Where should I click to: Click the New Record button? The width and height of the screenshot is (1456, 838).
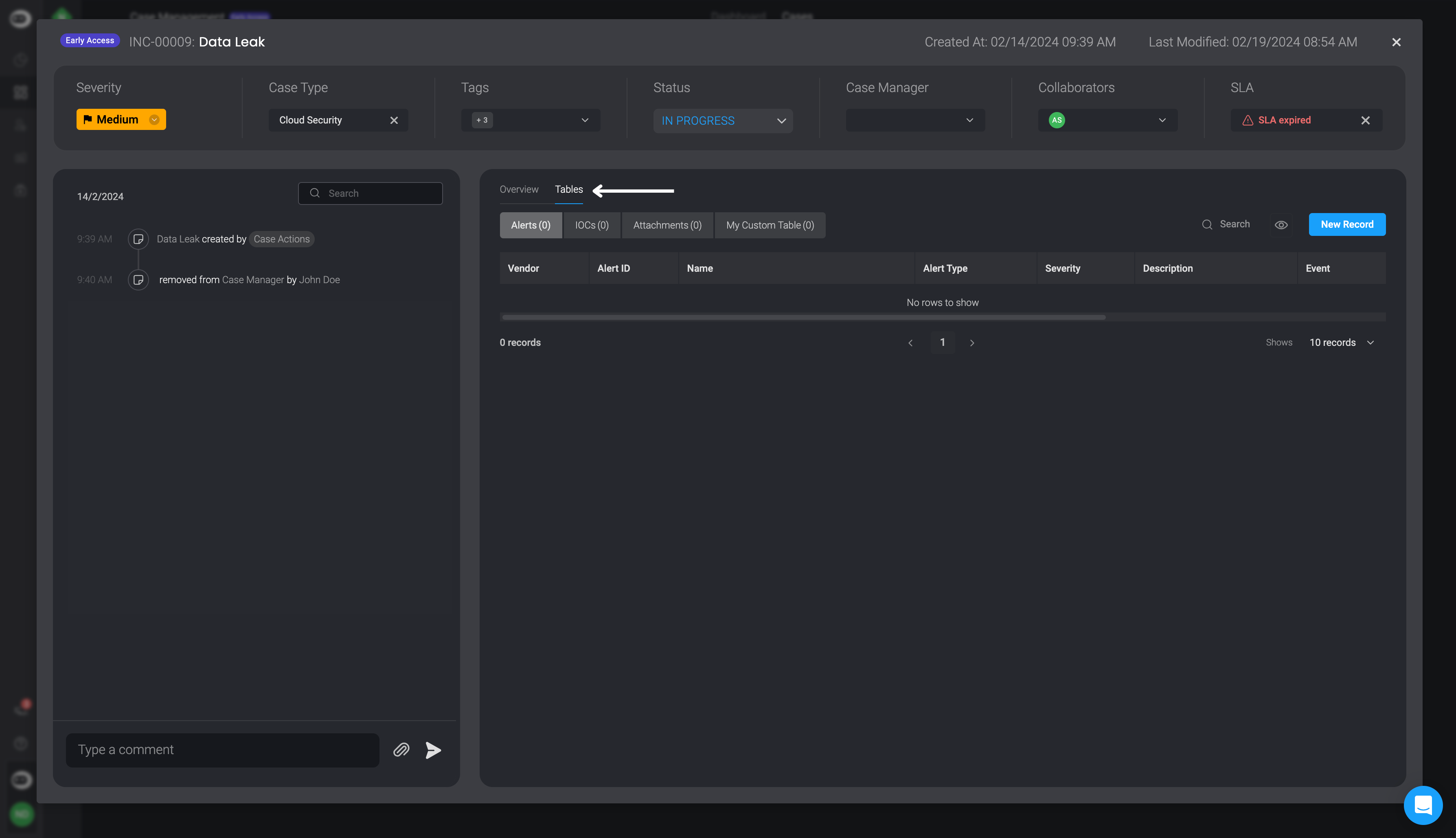tap(1347, 224)
